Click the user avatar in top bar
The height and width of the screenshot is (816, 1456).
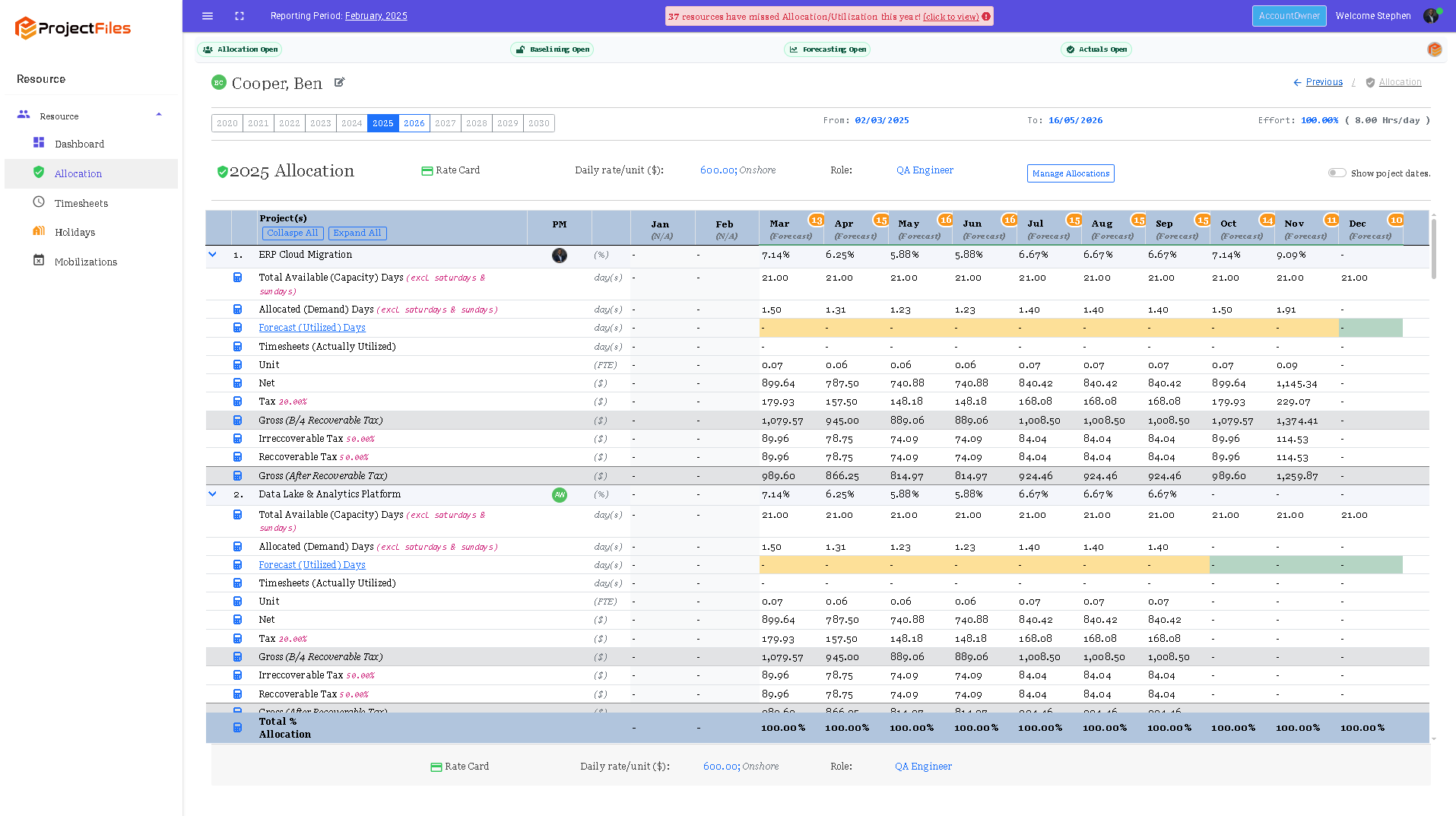tap(1432, 16)
